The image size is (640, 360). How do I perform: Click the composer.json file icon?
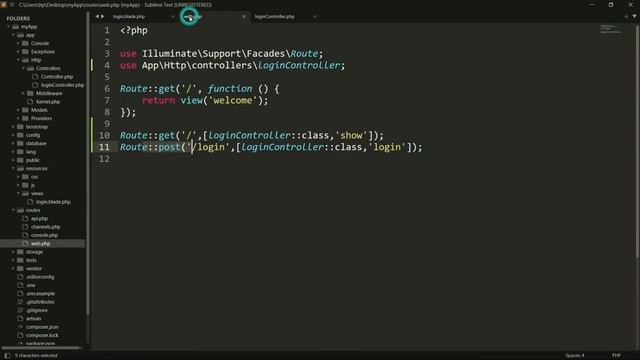tap(20, 327)
